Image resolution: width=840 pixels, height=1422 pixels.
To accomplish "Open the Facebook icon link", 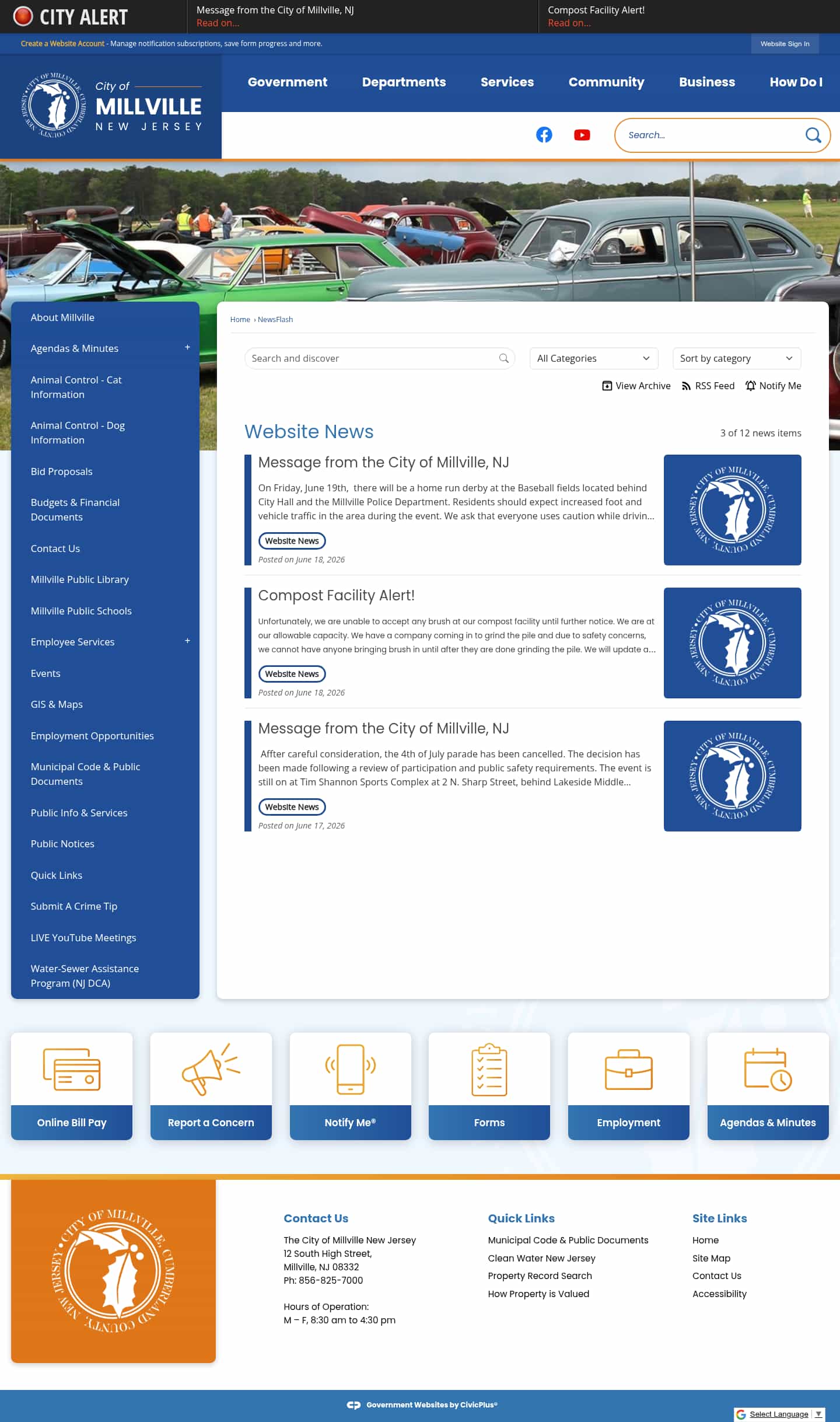I will coord(544,135).
